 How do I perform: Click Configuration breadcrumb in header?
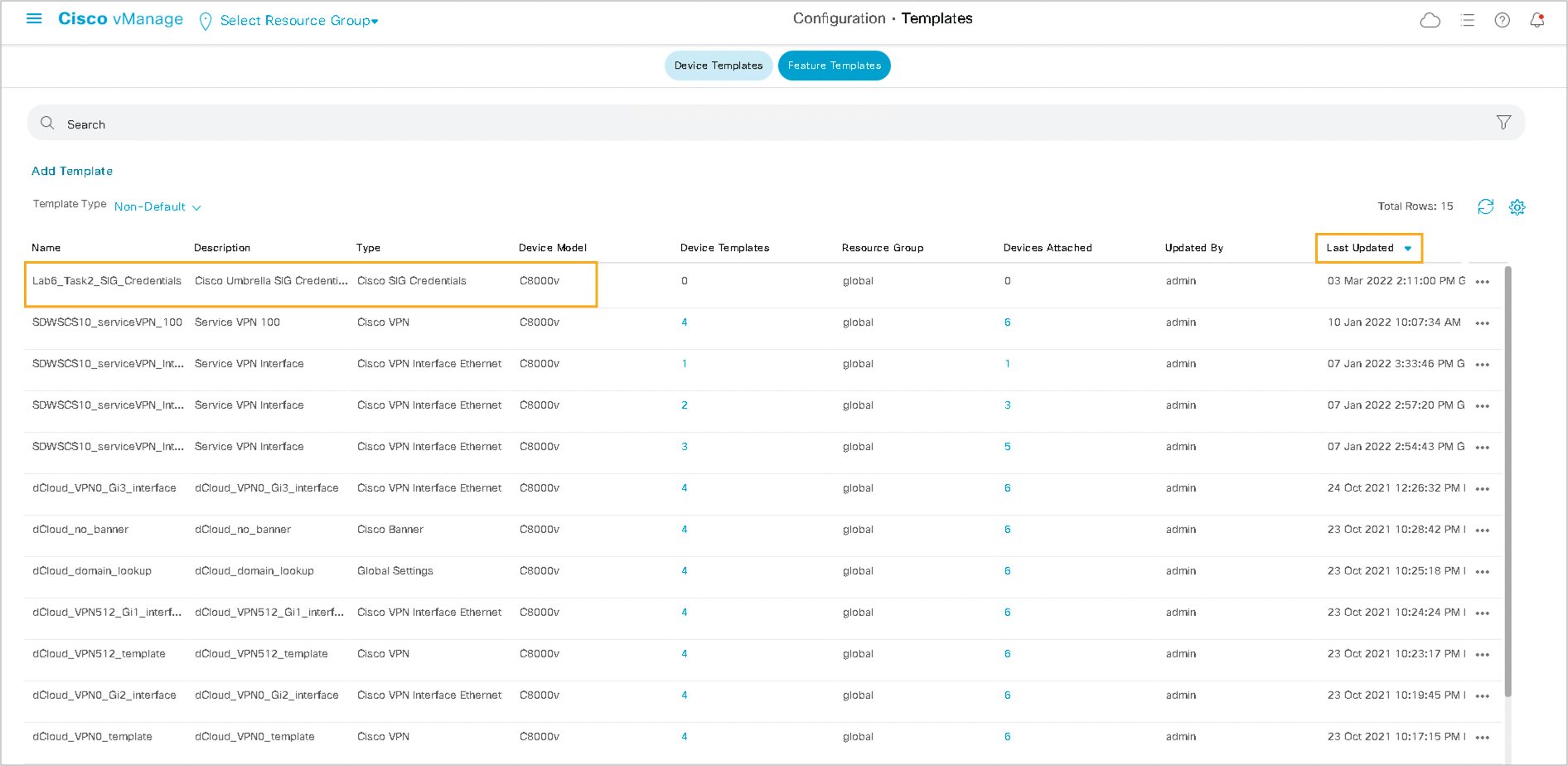tap(840, 18)
